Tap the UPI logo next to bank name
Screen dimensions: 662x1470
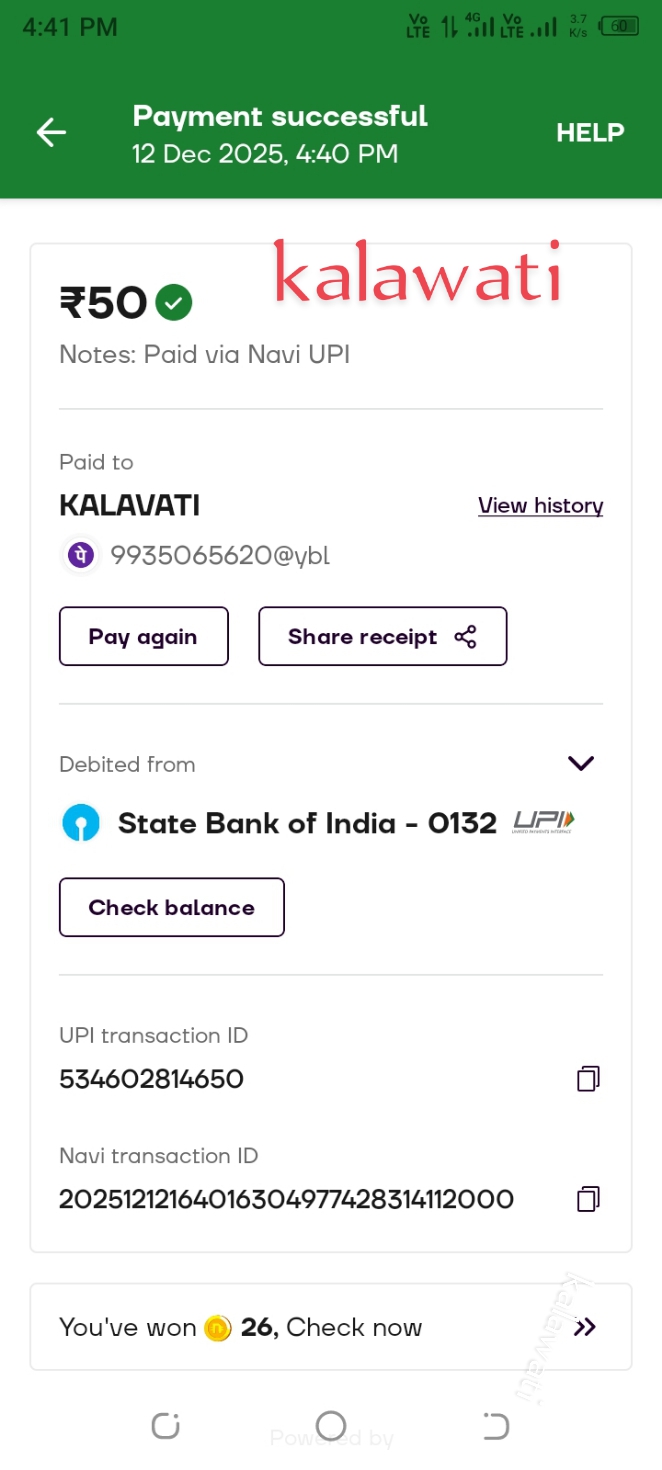(543, 822)
